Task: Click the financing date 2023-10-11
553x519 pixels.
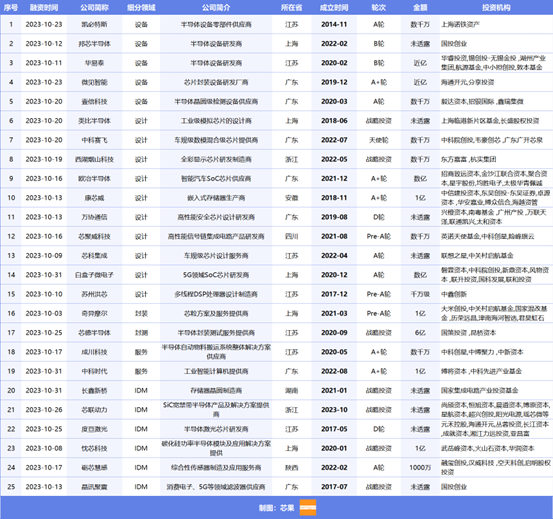Action: 44,63
